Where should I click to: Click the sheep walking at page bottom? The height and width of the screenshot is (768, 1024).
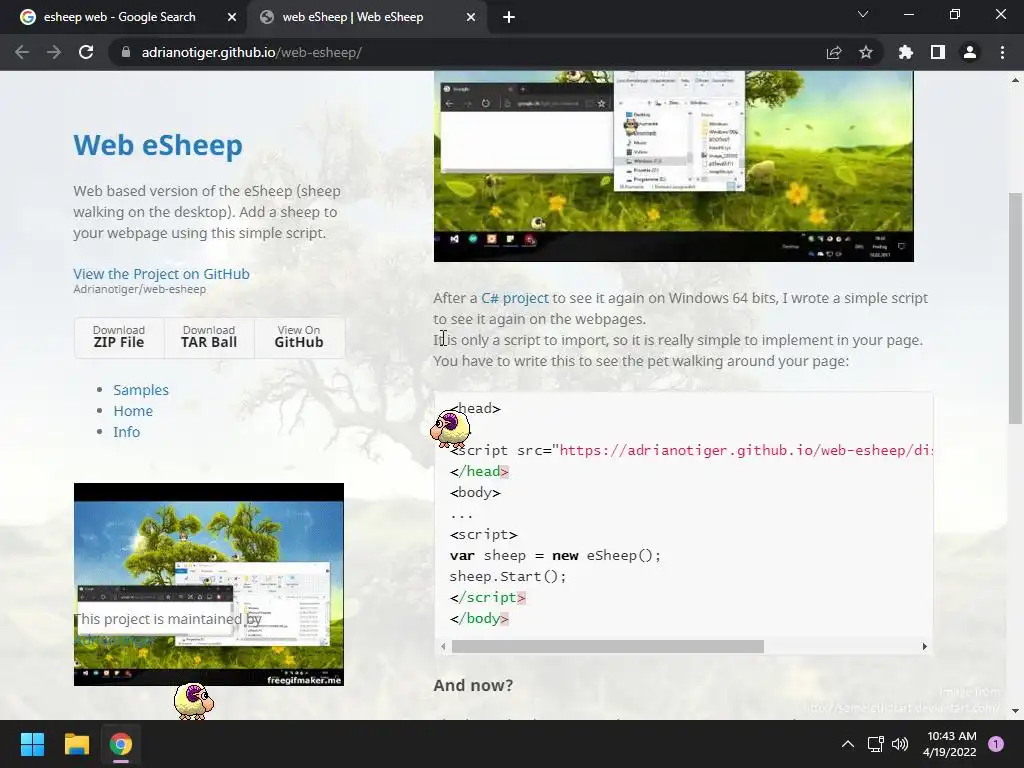(194, 701)
